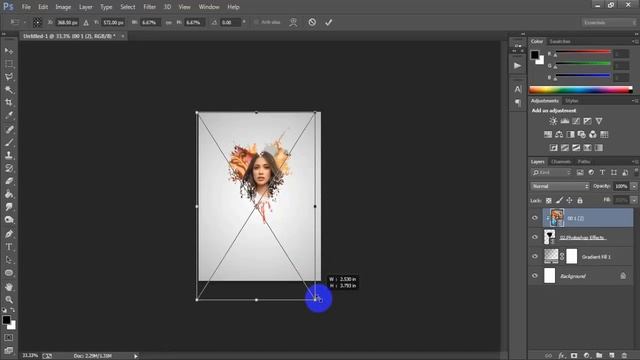This screenshot has height=360, width=640.
Task: Open the Fill slider dropdown arrow
Action: click(634, 200)
